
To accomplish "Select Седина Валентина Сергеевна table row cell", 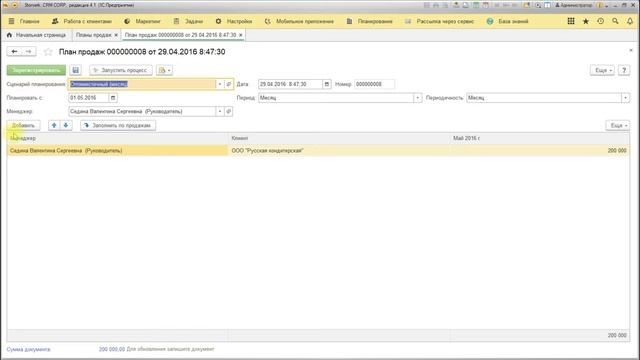I will (118, 151).
